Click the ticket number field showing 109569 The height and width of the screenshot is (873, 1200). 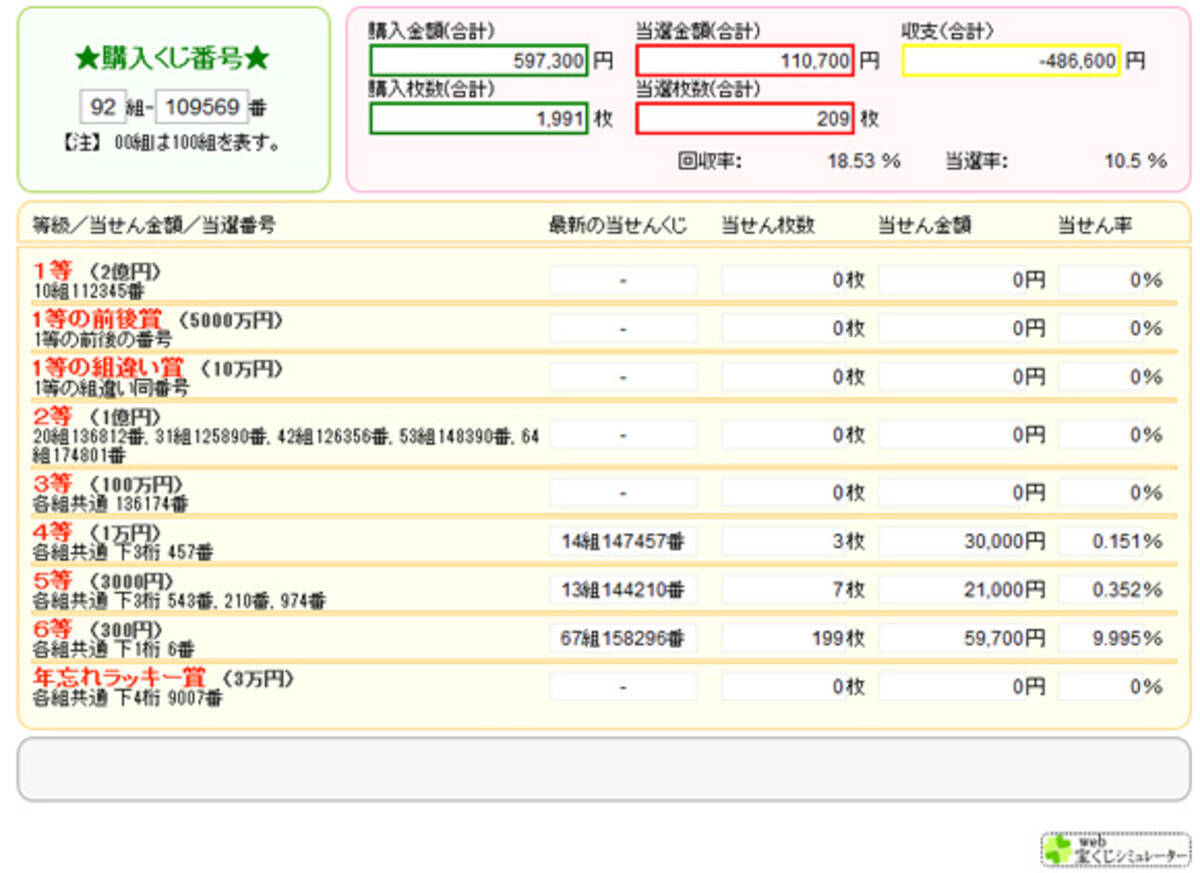coord(201,107)
